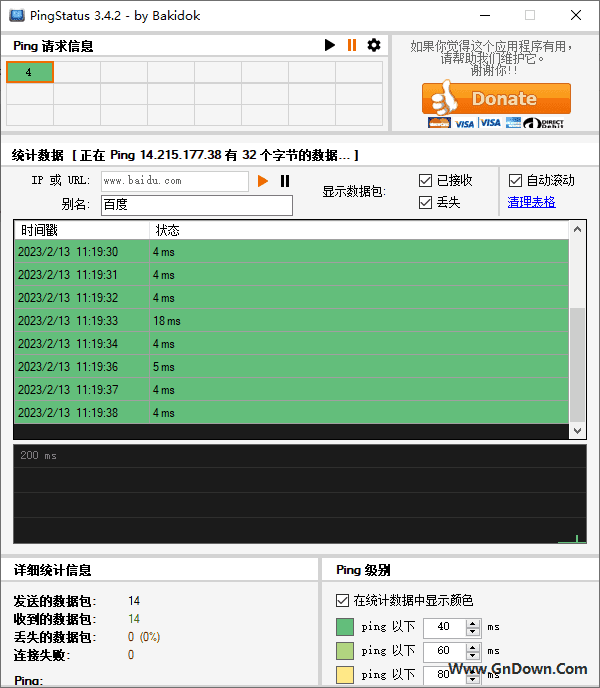Toggle 在统计数据中显示颜色 checkbox

tap(342, 600)
